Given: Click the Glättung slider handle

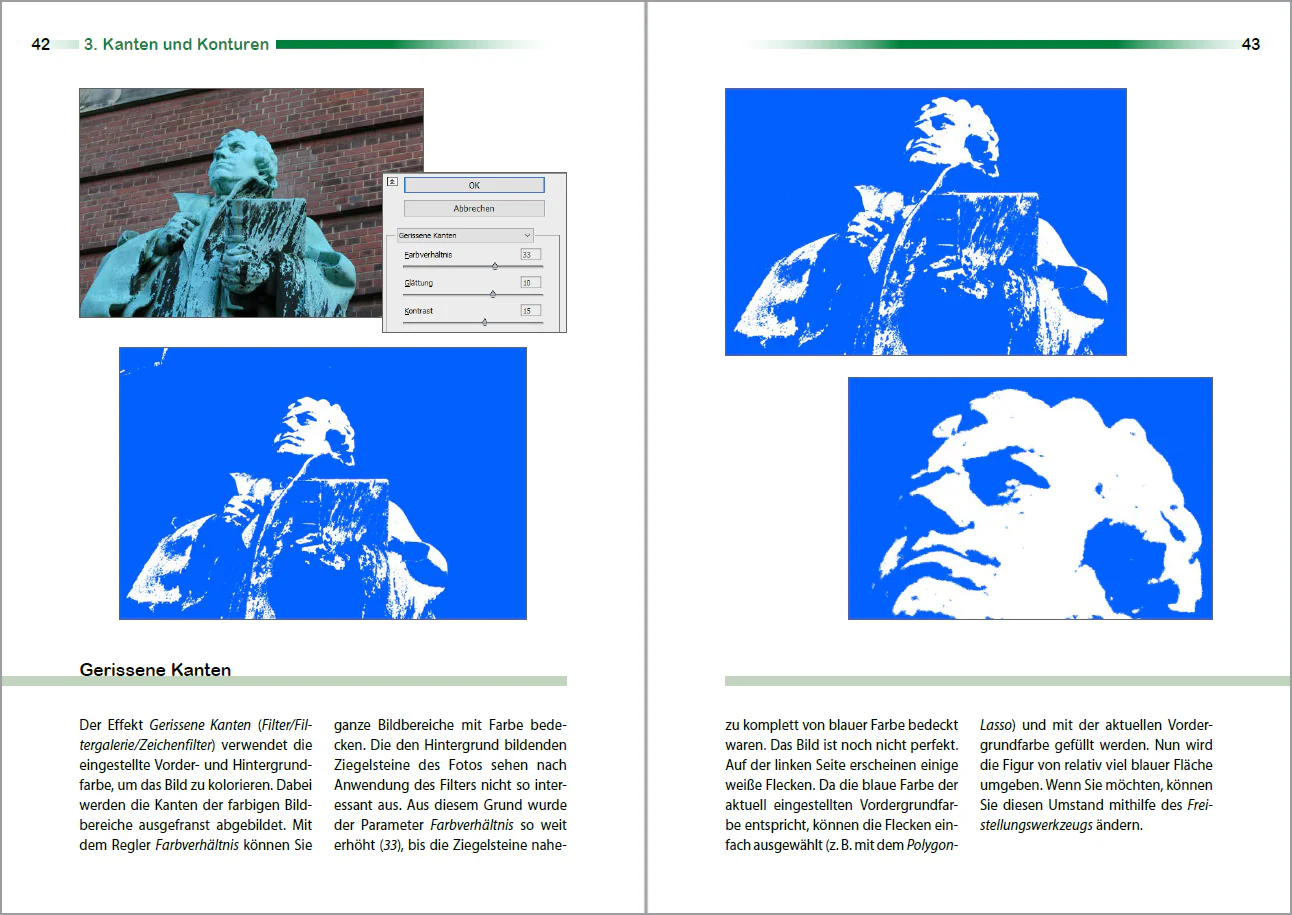Looking at the screenshot, I should coord(492,294).
